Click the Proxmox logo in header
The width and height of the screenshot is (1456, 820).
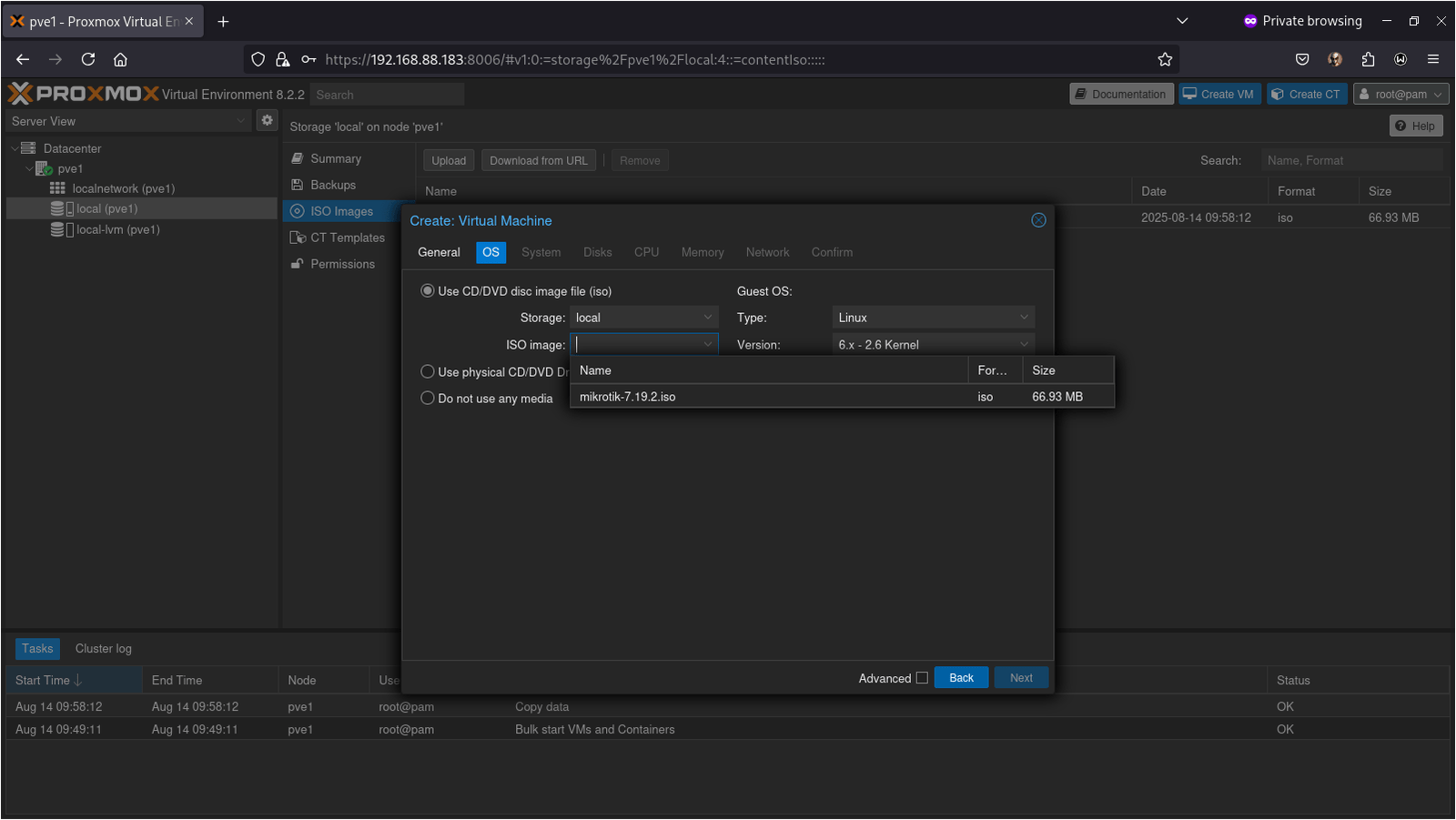click(x=83, y=94)
